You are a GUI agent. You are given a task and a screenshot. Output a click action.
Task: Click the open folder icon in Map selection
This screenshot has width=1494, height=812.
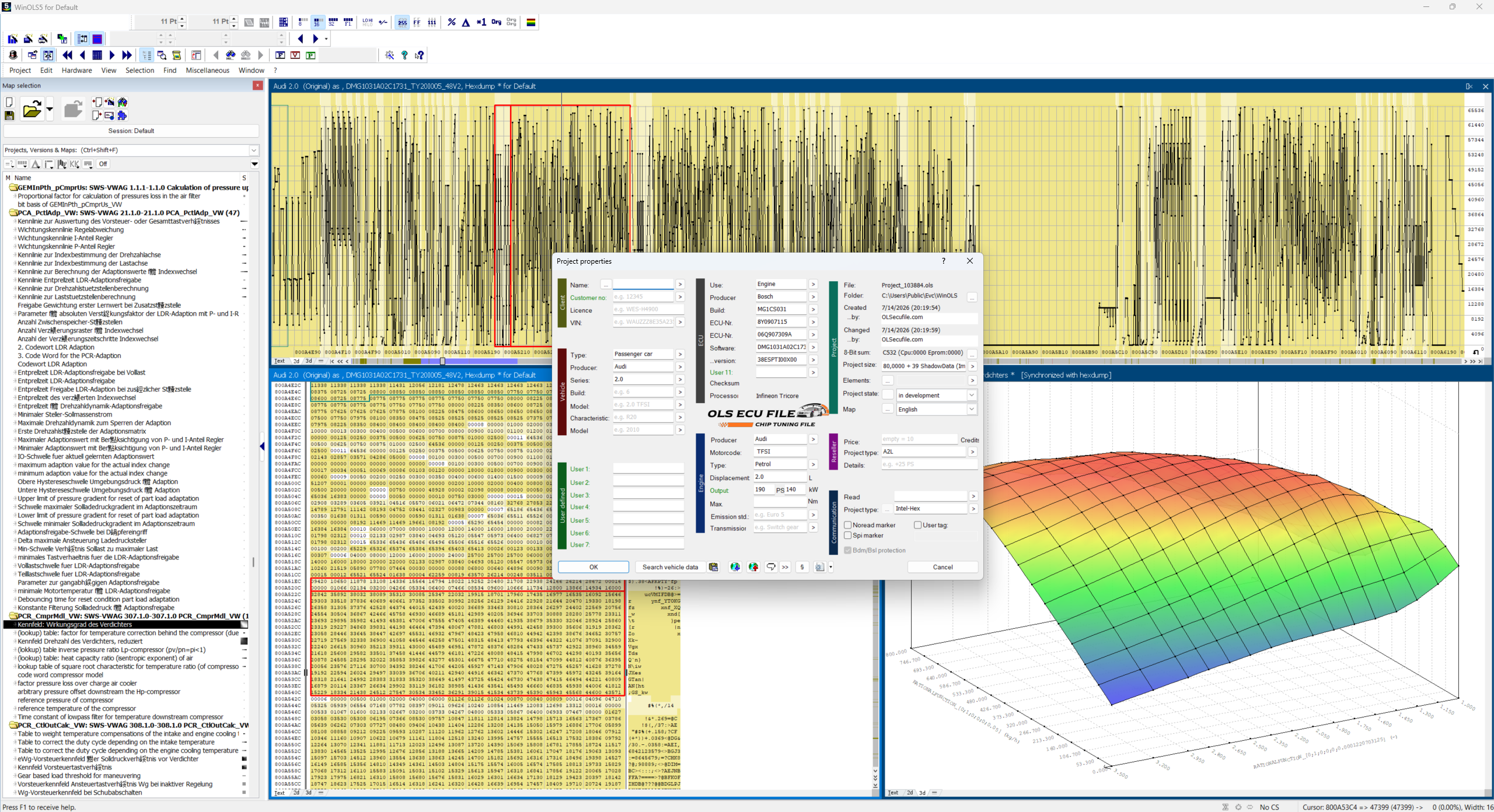(32, 109)
